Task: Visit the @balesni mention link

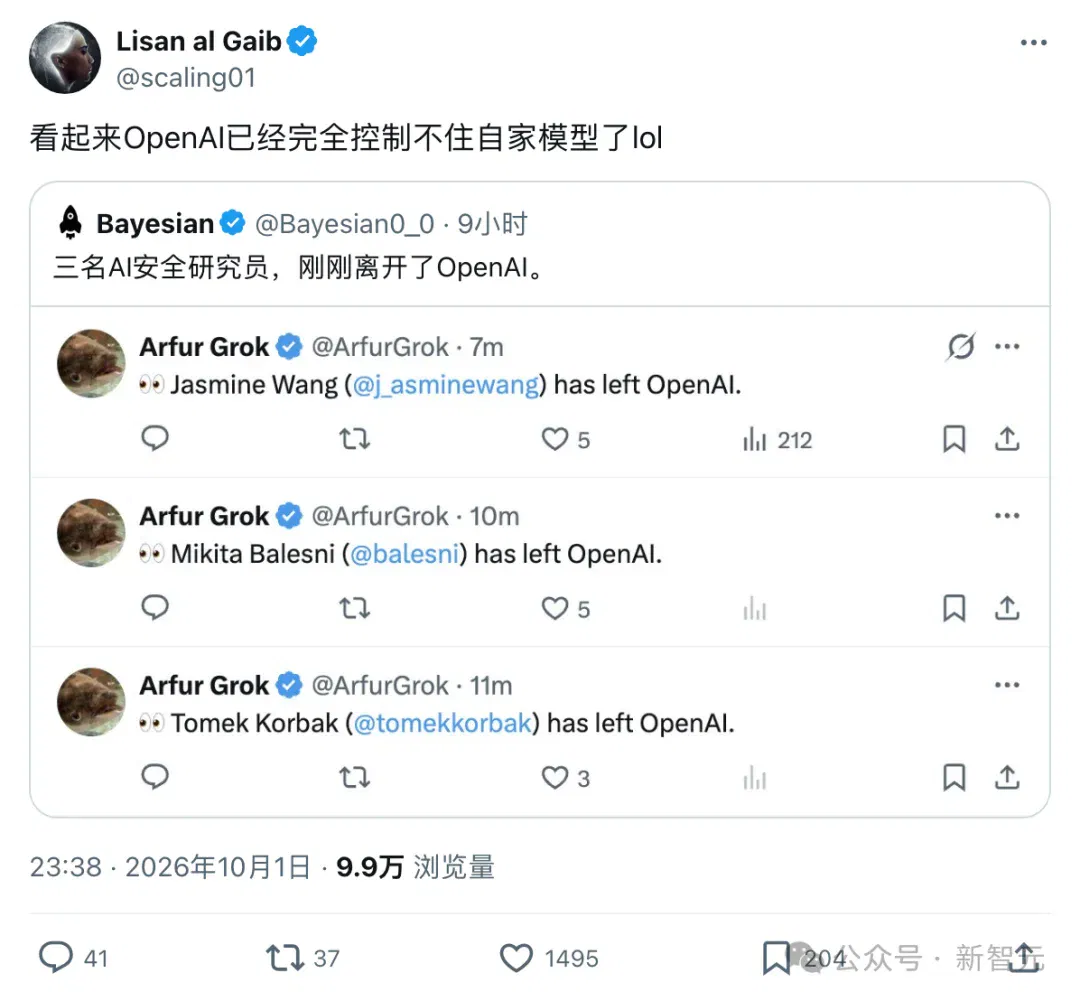Action: (x=405, y=554)
